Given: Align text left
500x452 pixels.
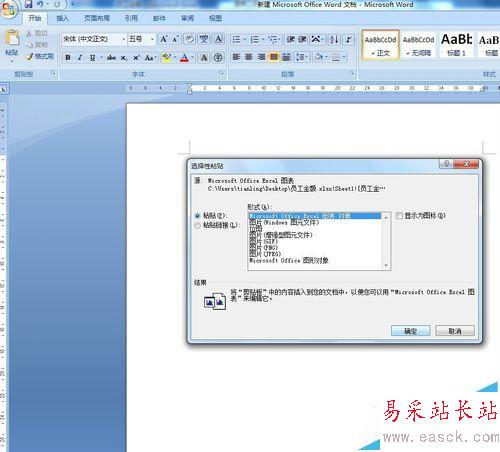Looking at the screenshot, I should [x=236, y=57].
